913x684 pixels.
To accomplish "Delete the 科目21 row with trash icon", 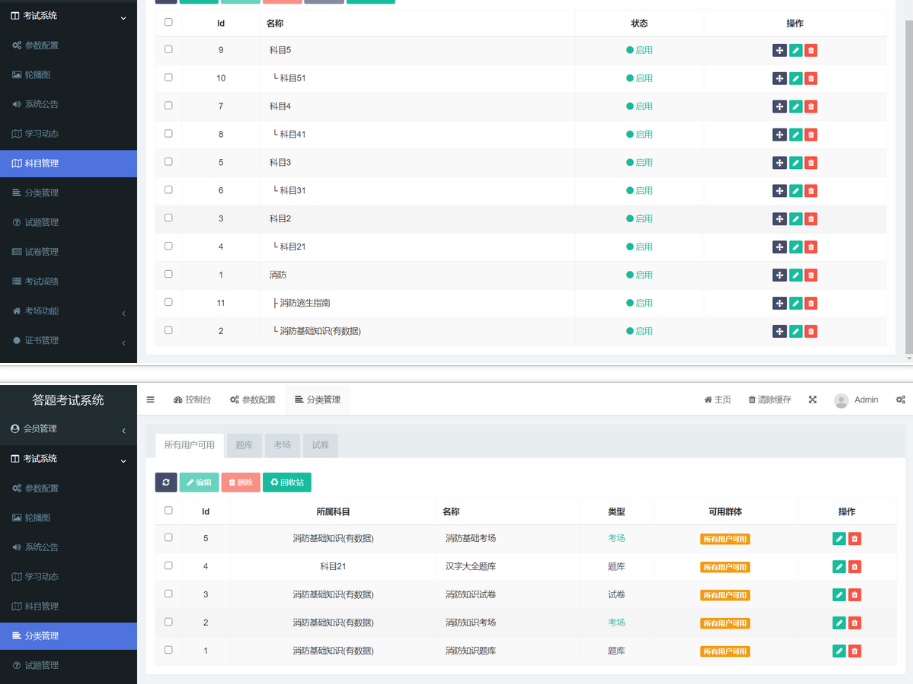I will 811,247.
